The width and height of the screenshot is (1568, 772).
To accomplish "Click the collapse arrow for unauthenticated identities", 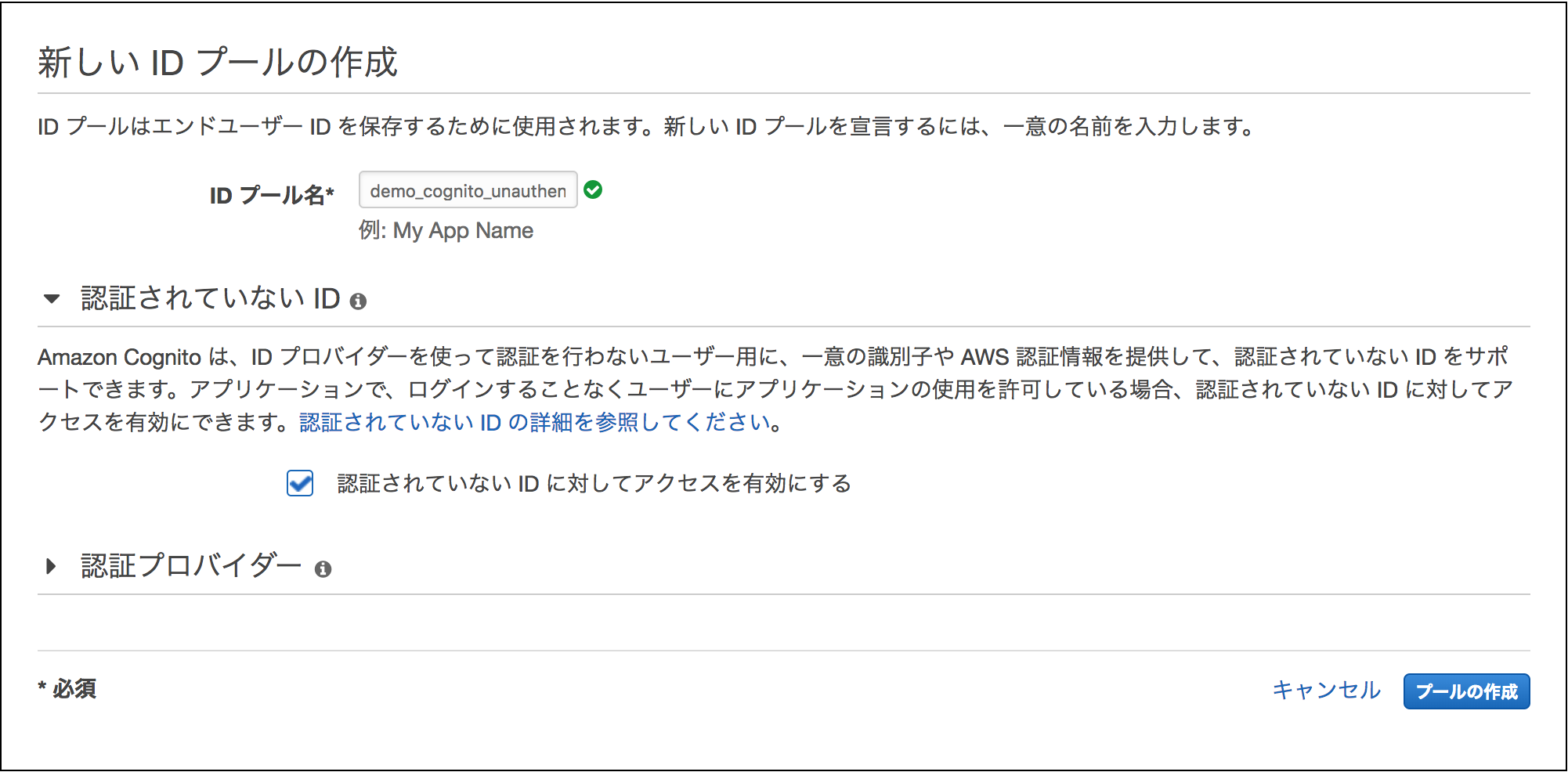I will [52, 298].
